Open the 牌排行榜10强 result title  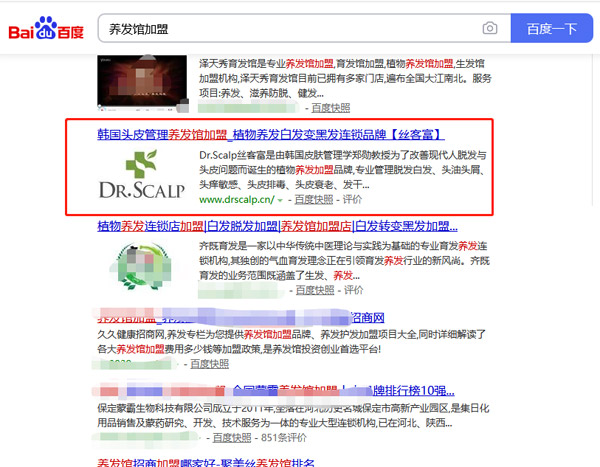pyautogui.click(x=276, y=391)
